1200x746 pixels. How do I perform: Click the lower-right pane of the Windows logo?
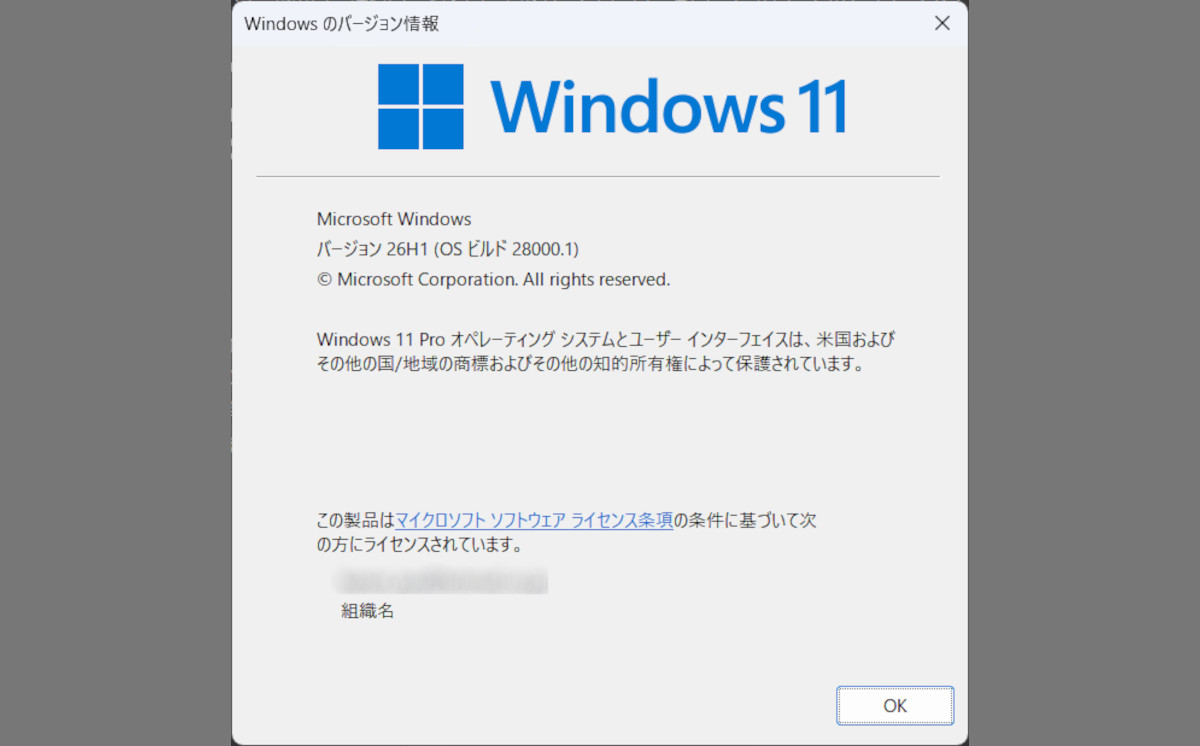pos(443,128)
